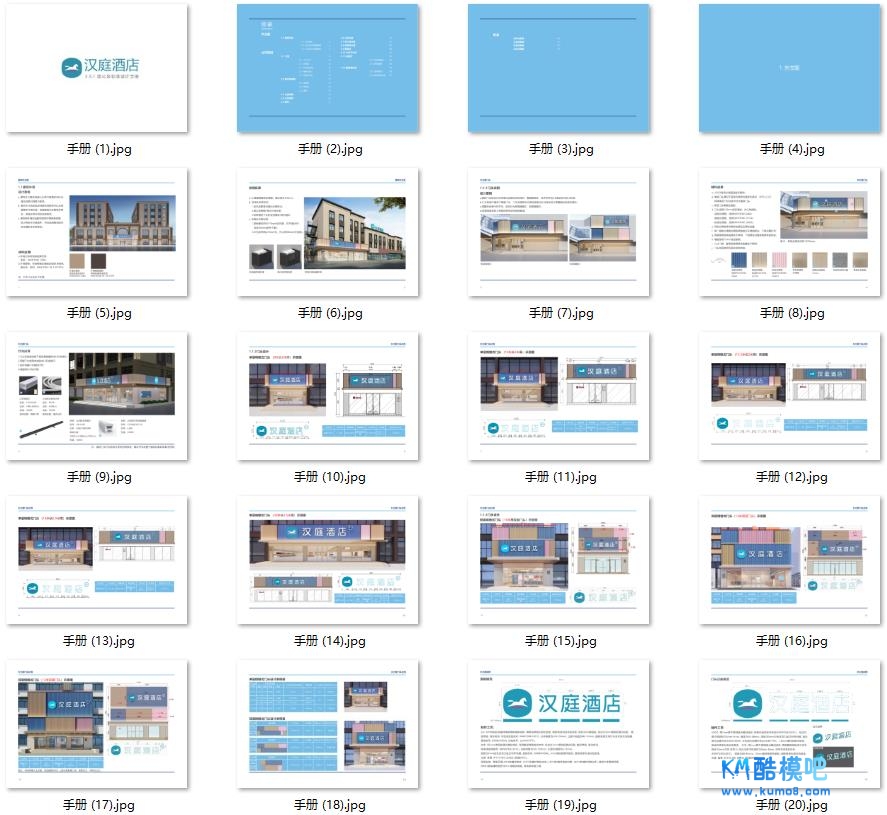This screenshot has height=815, width=887.
Task: Select the 手册 (17).jpg thumbnail image
Action: pos(97,724)
